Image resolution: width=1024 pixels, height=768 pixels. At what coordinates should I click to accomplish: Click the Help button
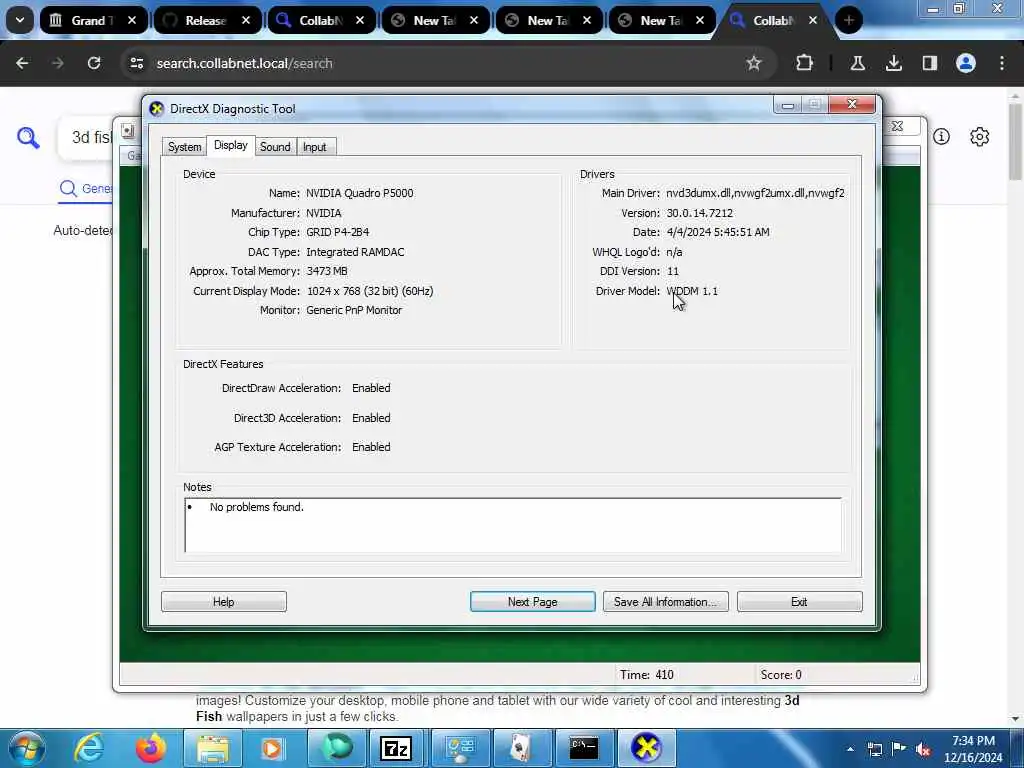click(x=223, y=601)
